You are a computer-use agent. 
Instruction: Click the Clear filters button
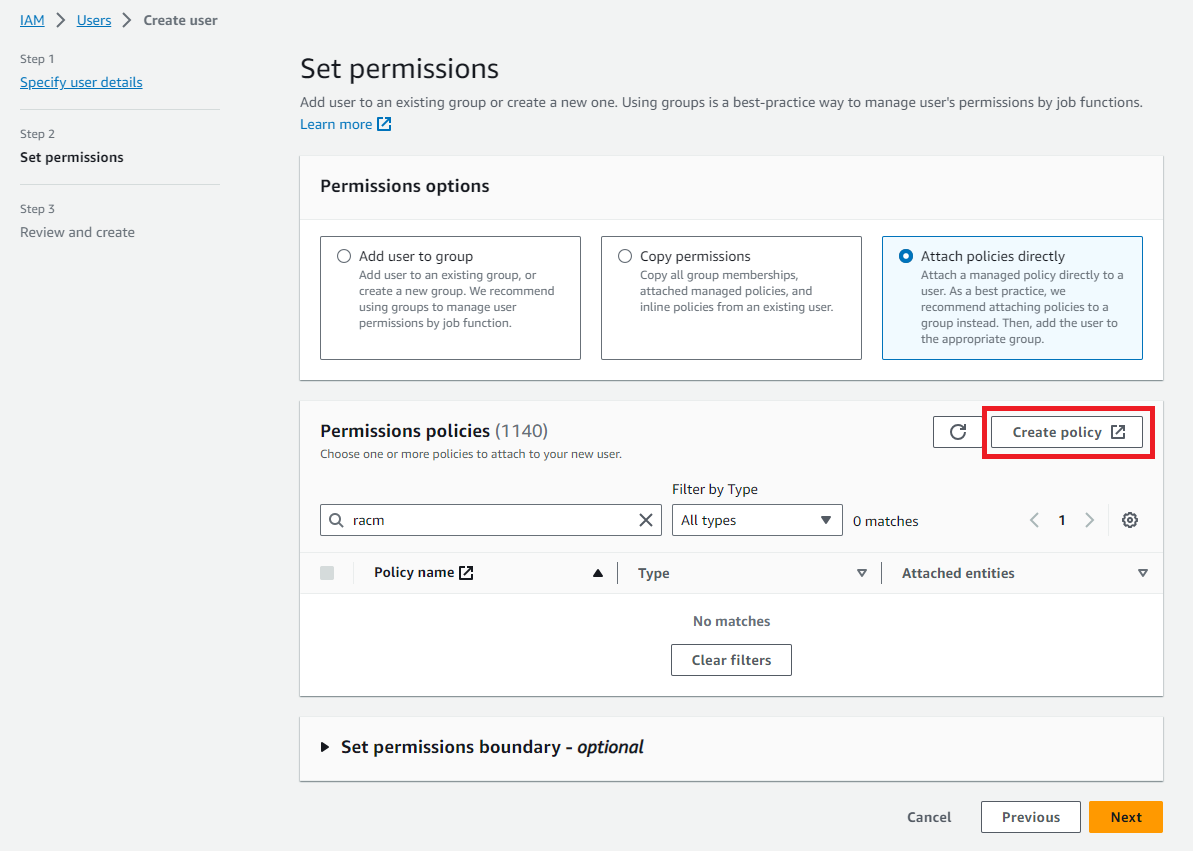731,660
